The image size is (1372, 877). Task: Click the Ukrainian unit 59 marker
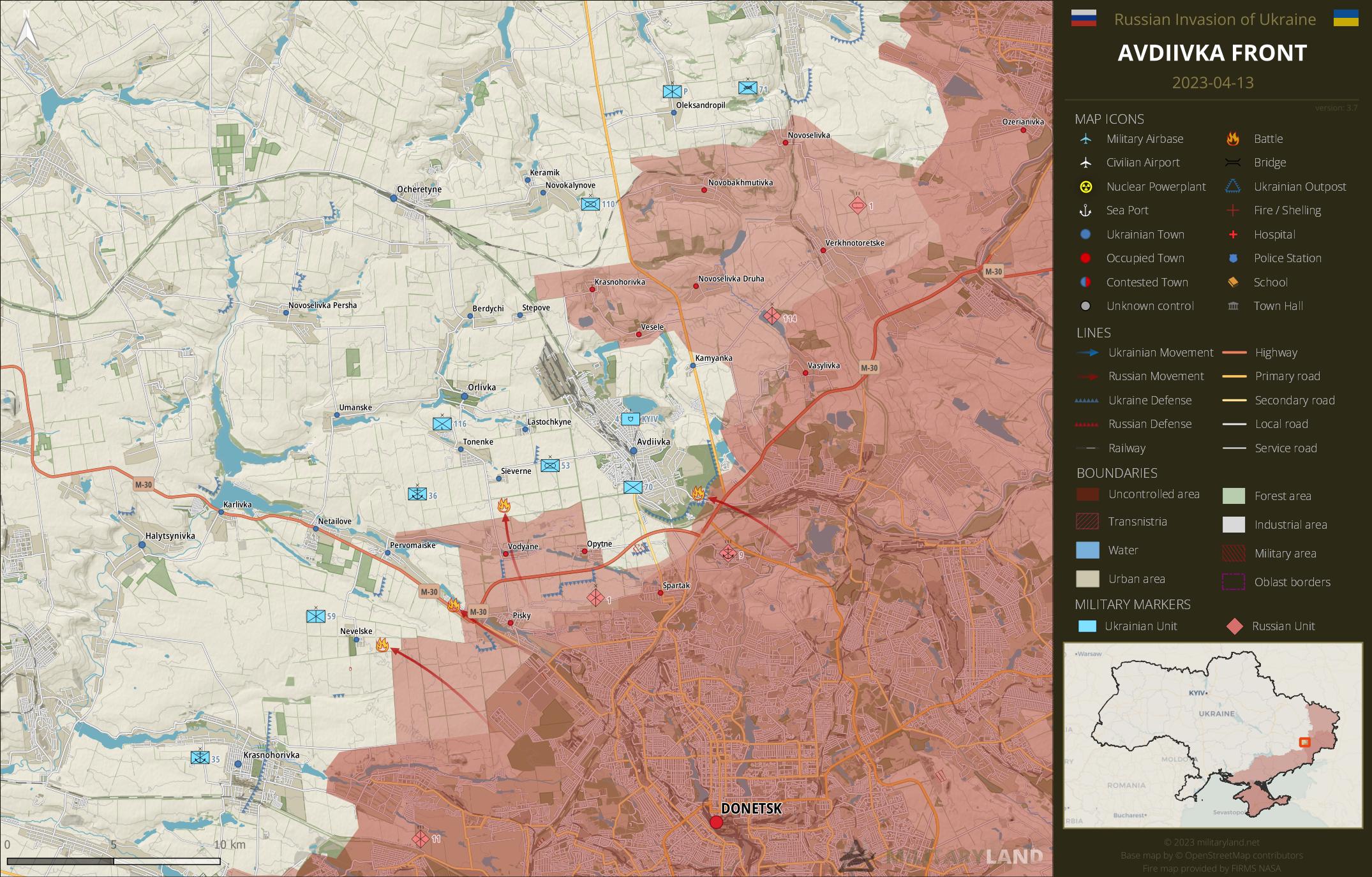coord(316,616)
